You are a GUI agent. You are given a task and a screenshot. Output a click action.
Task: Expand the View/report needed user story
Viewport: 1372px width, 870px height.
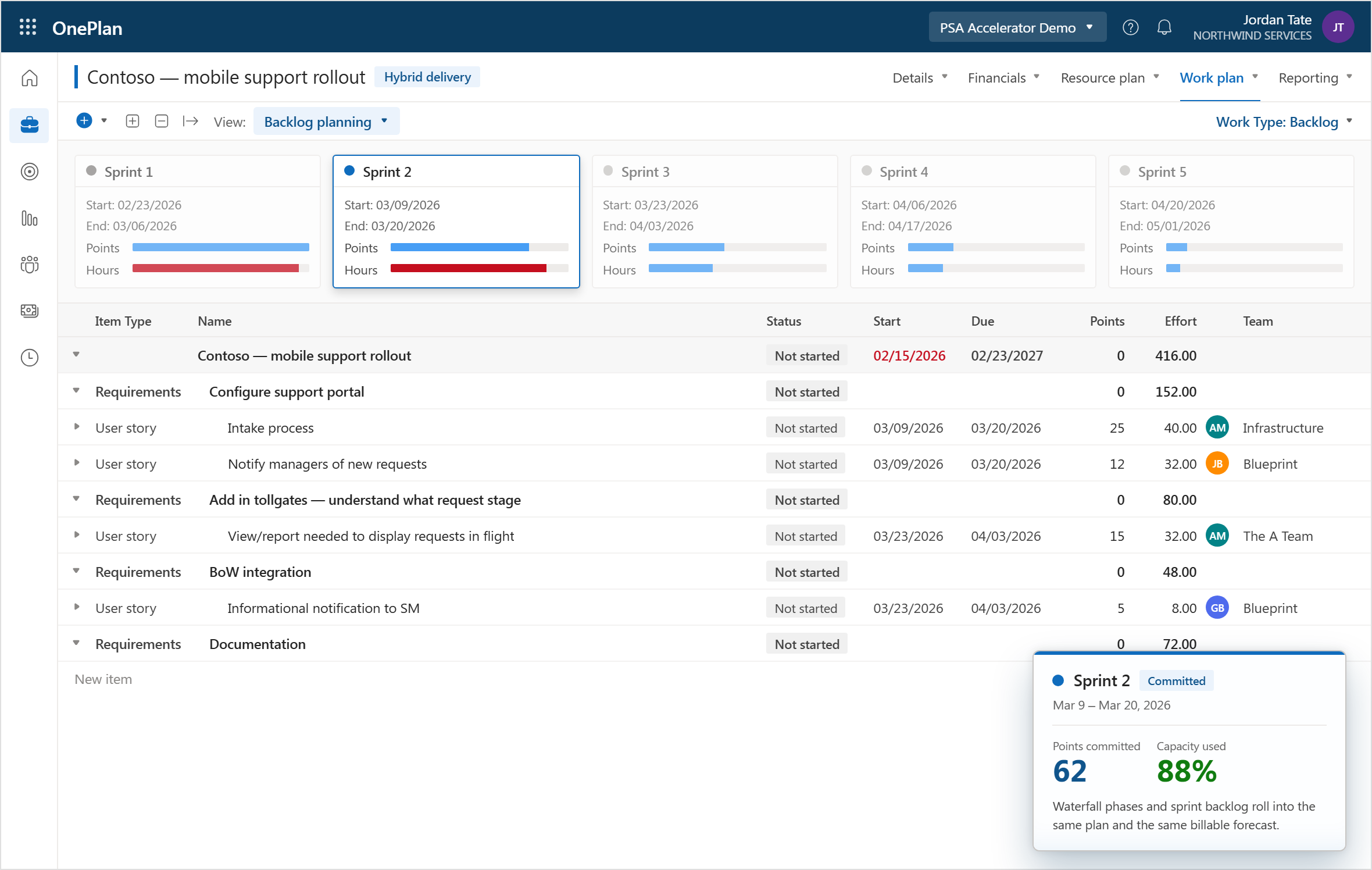point(76,534)
